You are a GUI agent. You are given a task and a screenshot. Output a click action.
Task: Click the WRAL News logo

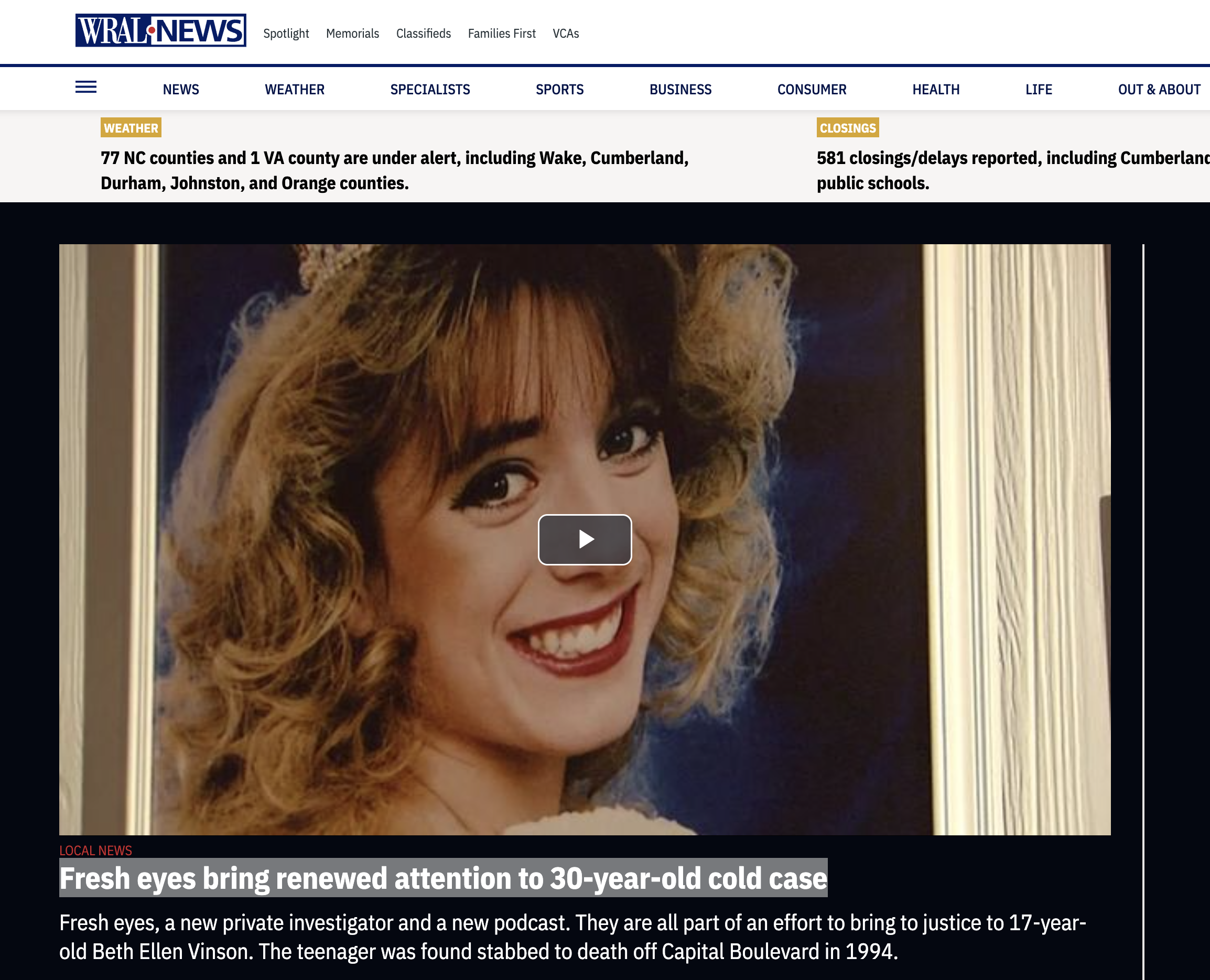click(160, 30)
